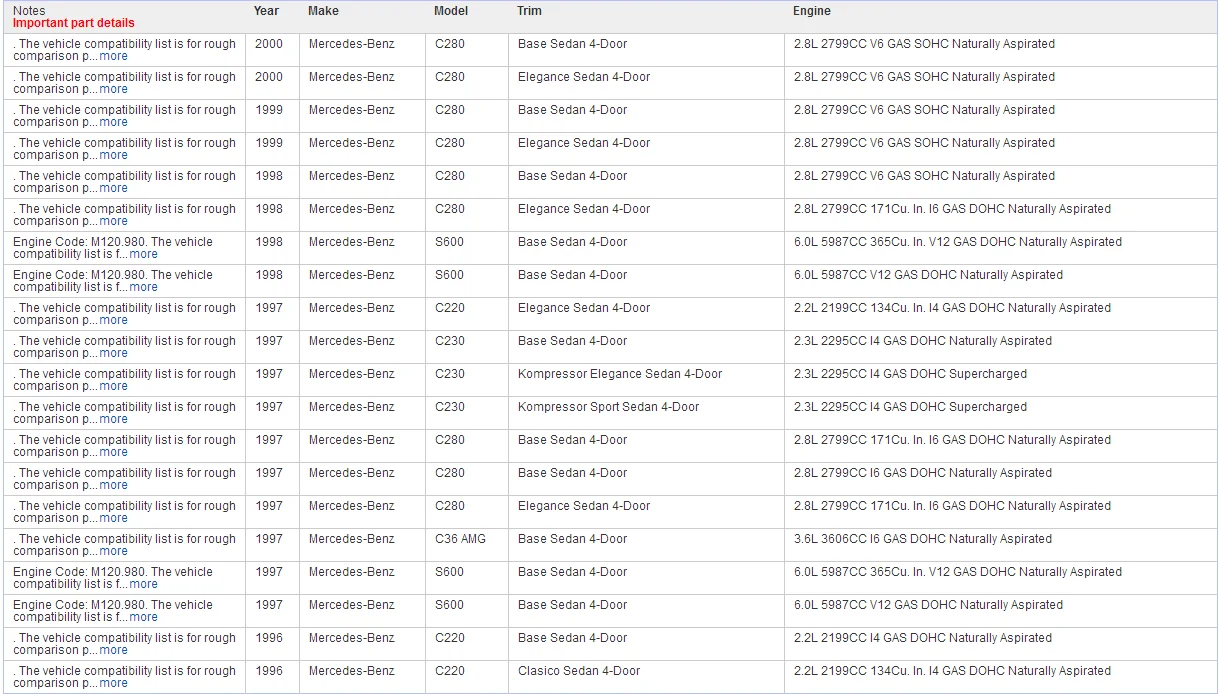Select 'Kompressor Elegance Sedan 4-Door' trim cell
The width and height of the screenshot is (1219, 695).
tap(620, 374)
